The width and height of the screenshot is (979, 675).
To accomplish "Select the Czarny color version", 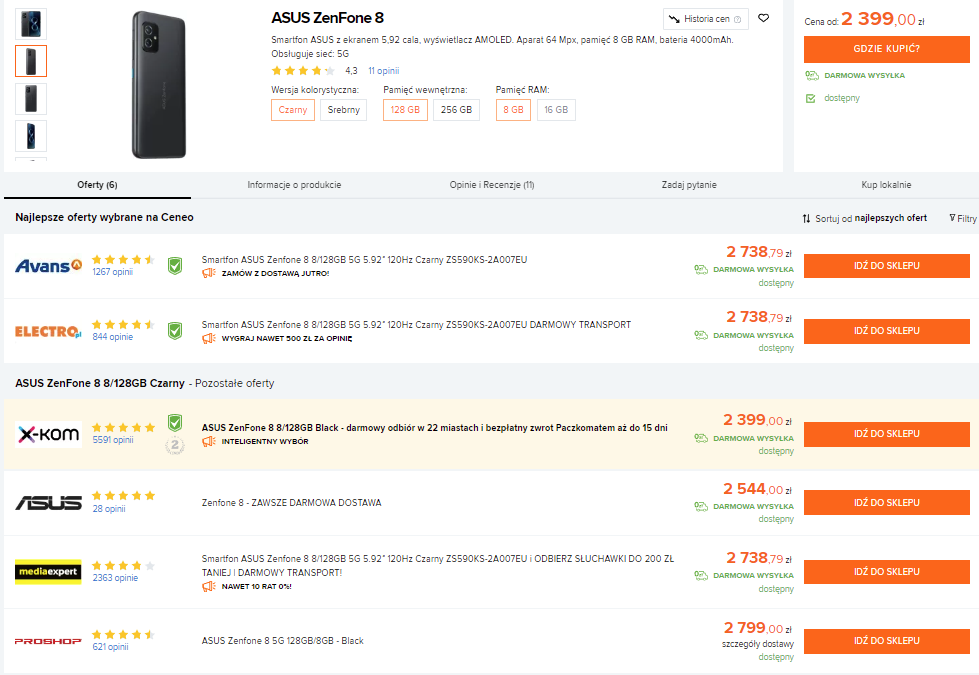I will (293, 110).
